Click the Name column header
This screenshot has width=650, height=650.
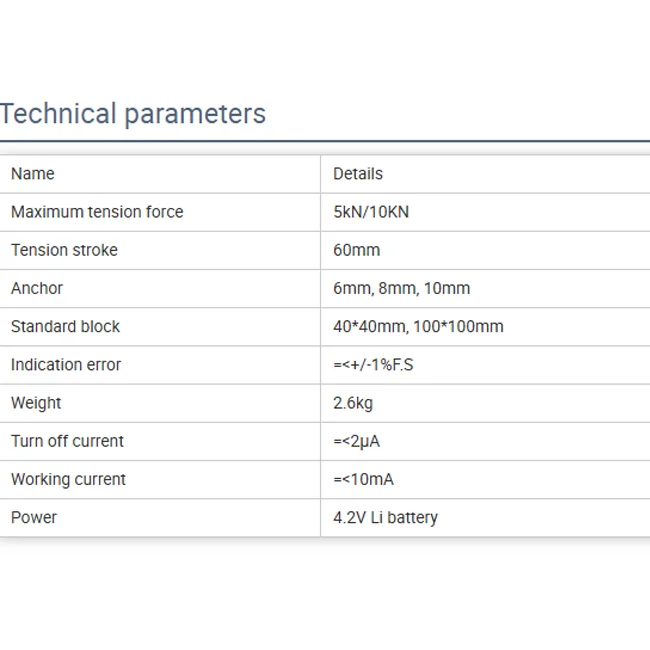coord(33,174)
